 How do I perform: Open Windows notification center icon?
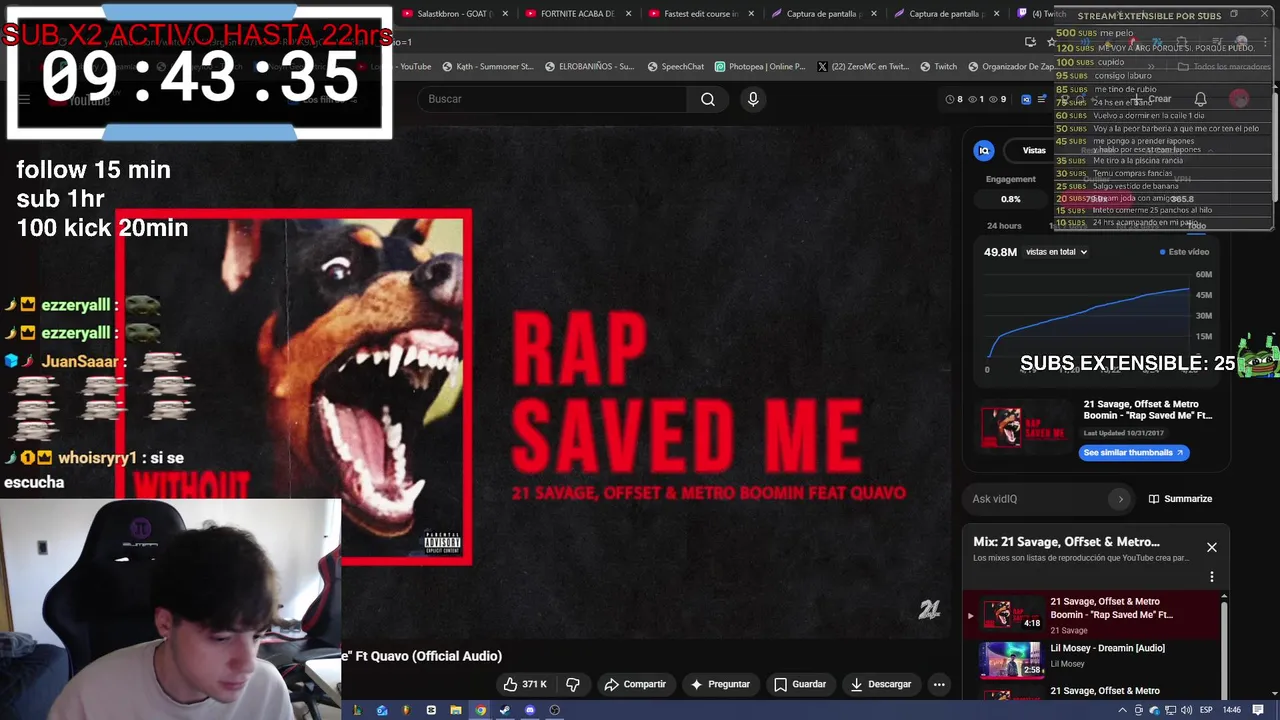(1258, 710)
